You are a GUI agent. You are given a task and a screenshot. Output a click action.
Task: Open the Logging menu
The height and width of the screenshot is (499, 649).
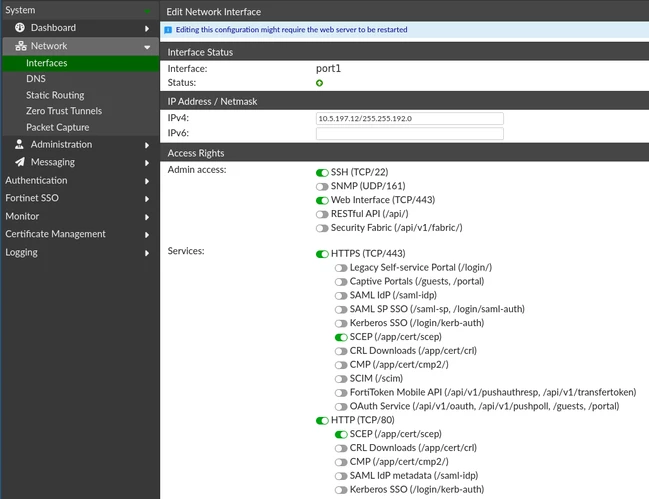81,252
